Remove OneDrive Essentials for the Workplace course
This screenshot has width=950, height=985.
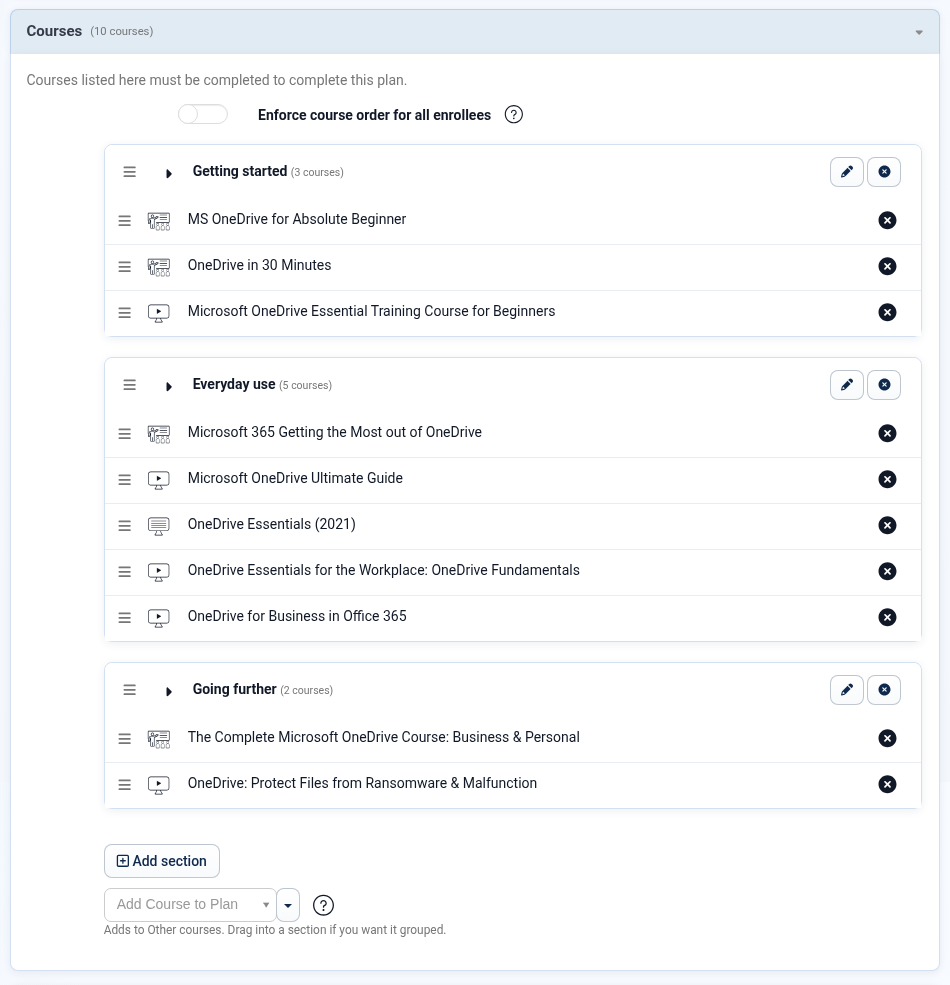tap(887, 571)
